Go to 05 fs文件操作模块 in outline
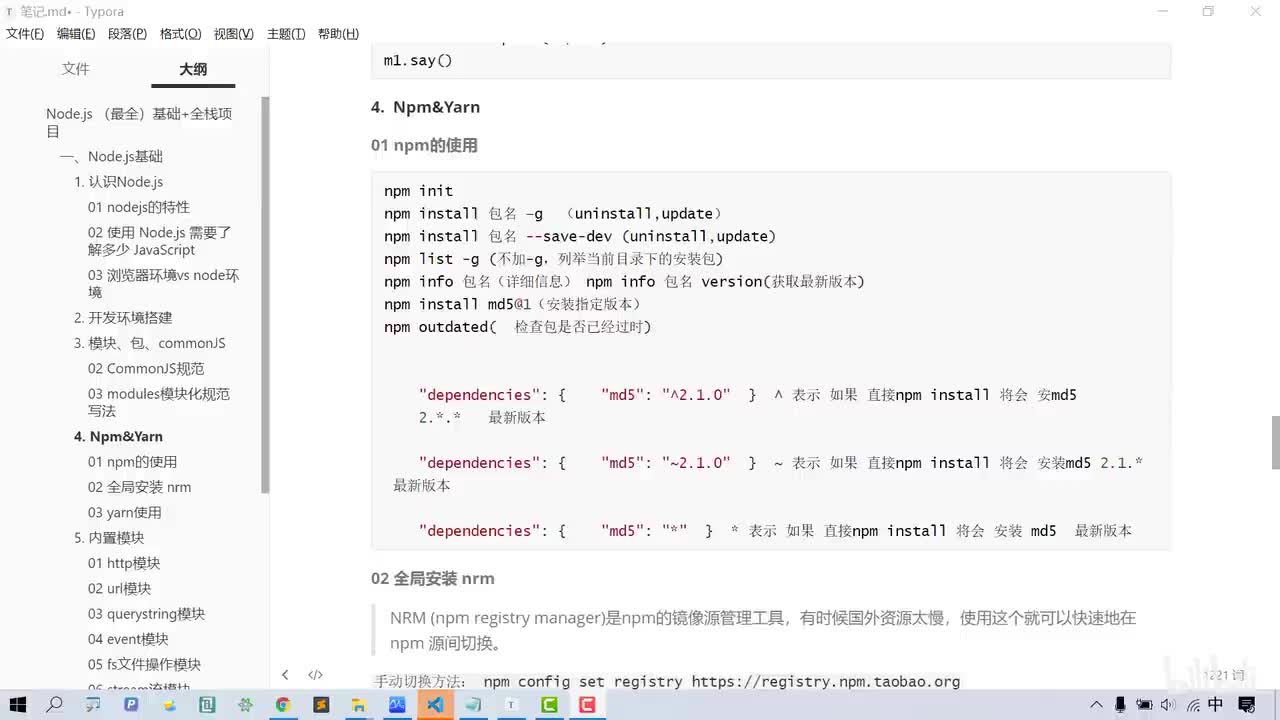The image size is (1280, 720). tap(144, 665)
